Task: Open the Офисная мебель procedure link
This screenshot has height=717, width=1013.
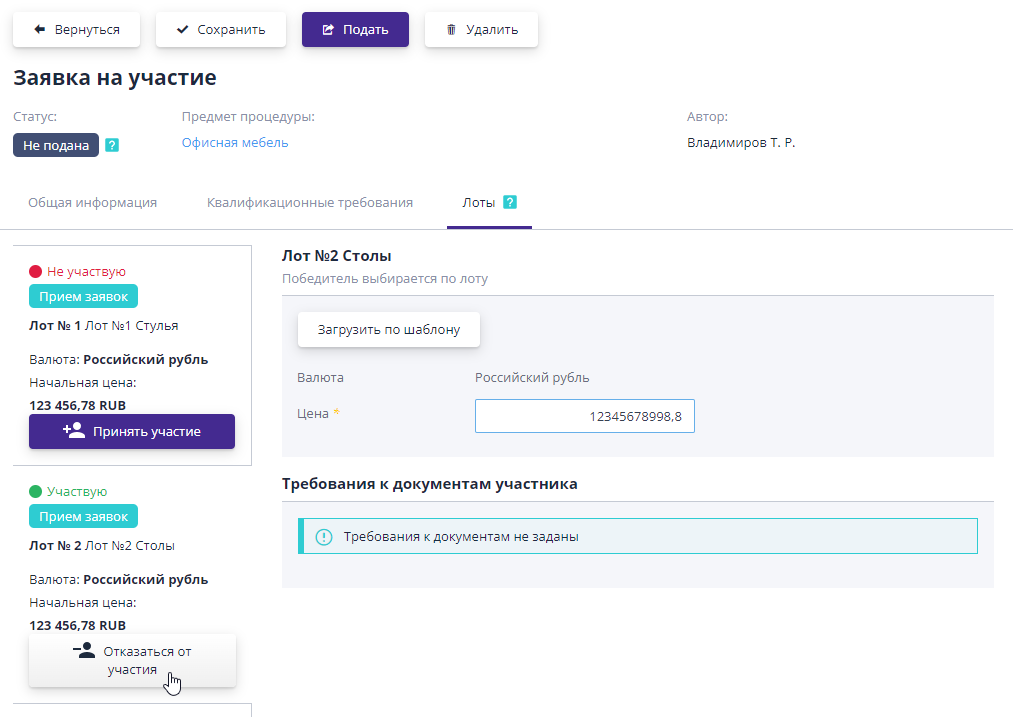Action: click(234, 142)
